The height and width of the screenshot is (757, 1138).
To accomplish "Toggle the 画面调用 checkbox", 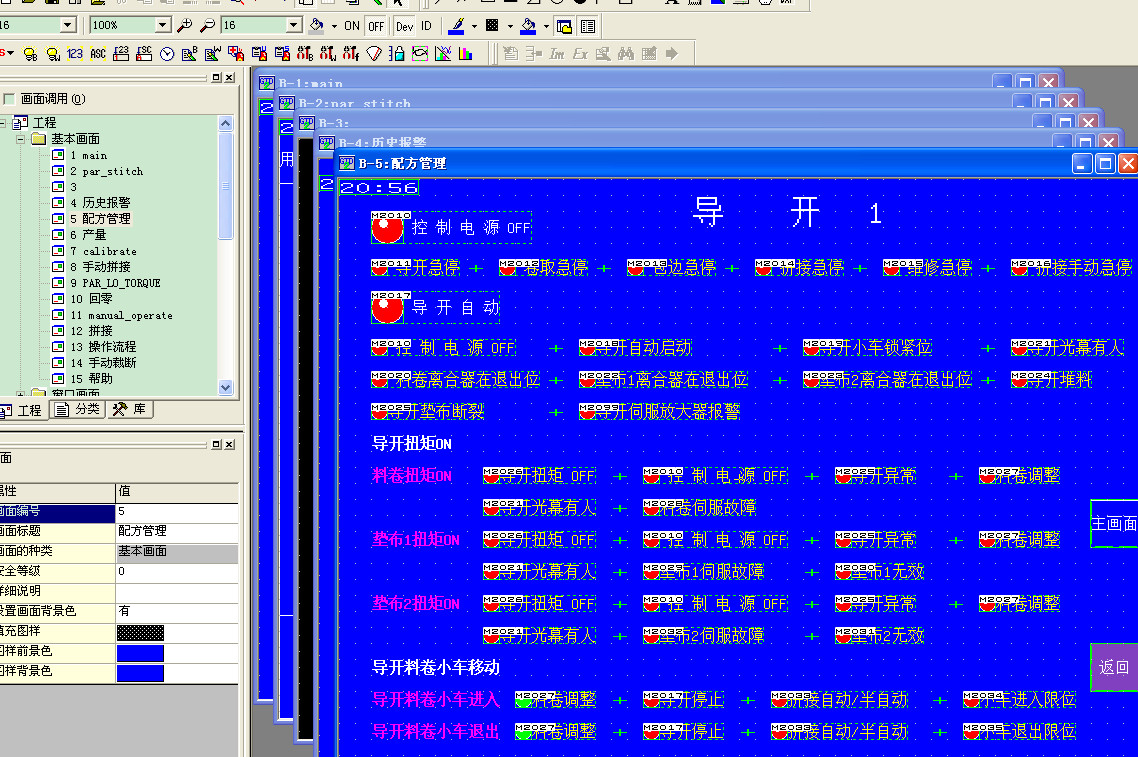I will point(9,99).
